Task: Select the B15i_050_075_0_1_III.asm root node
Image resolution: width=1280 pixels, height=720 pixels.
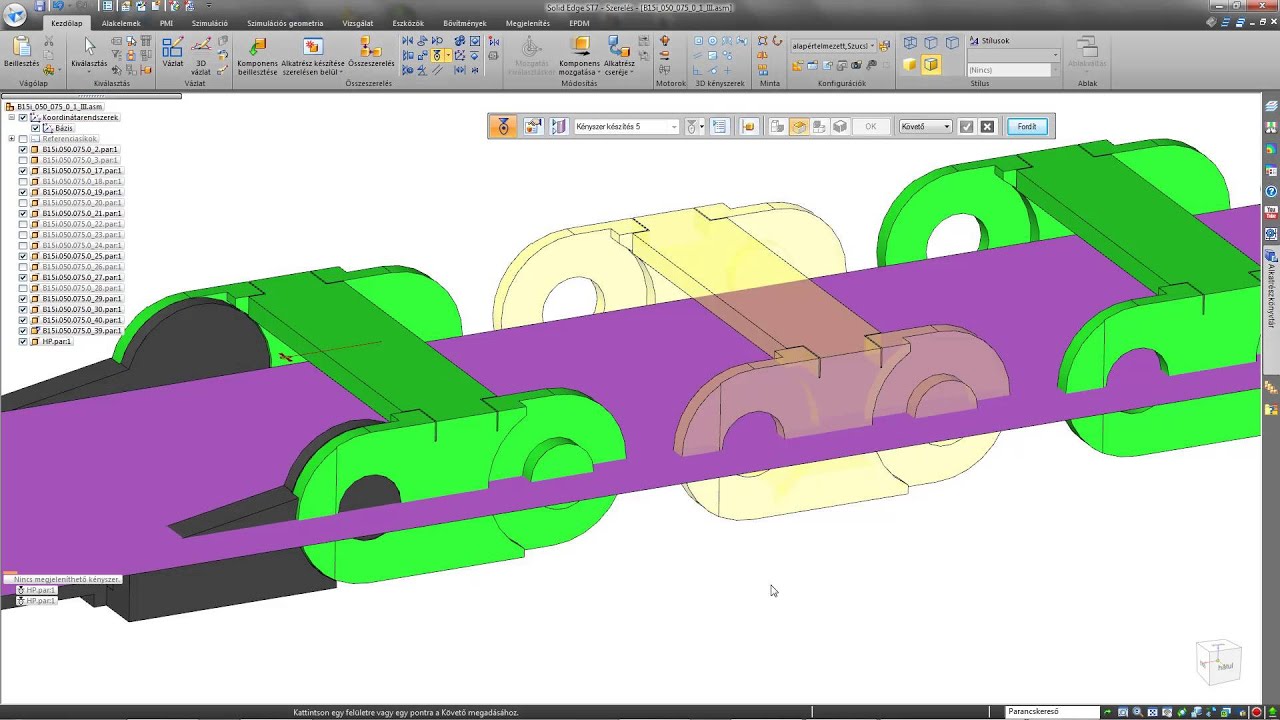Action: (59, 107)
